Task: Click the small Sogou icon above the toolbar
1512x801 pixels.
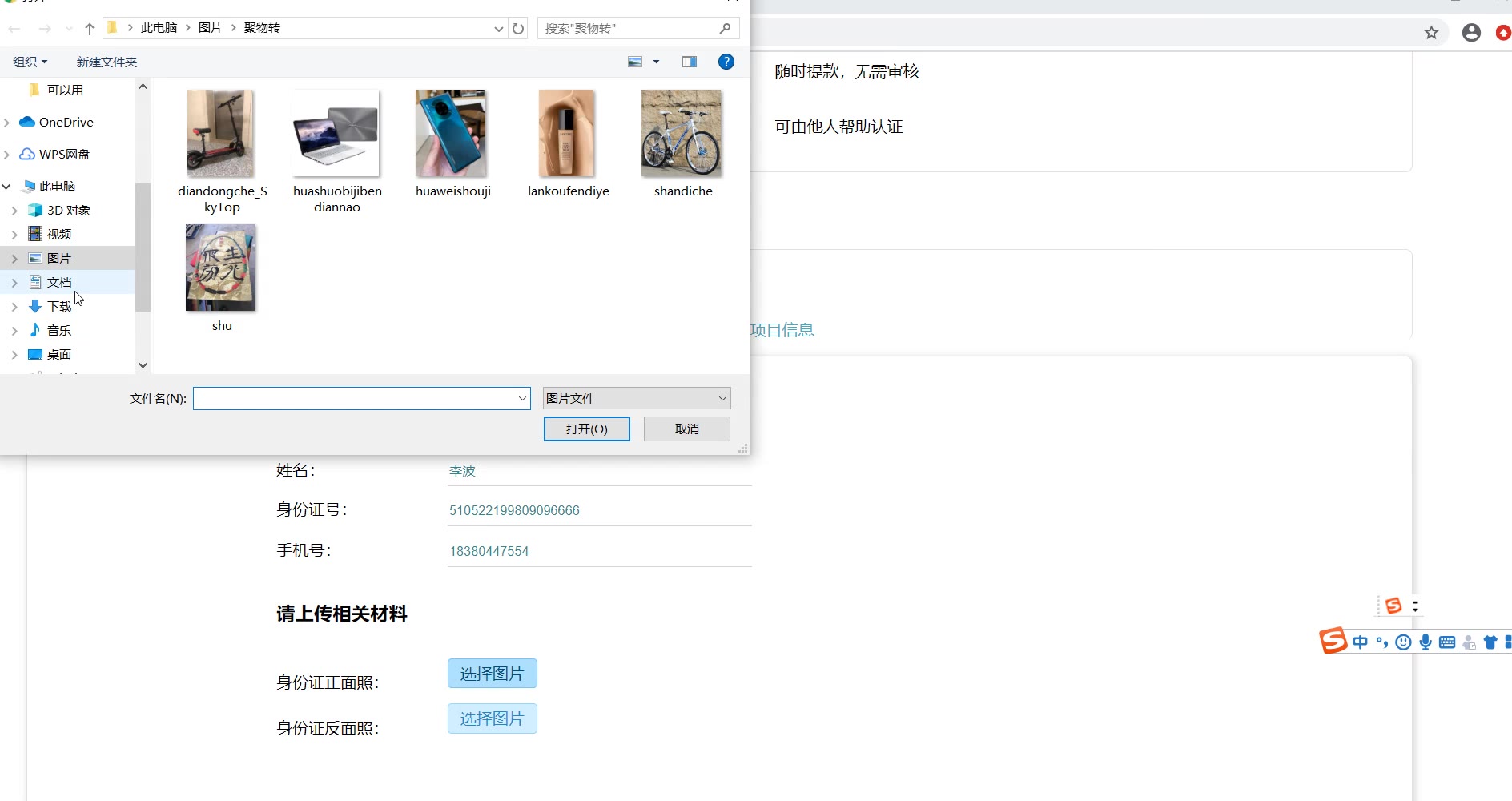Action: 1393,606
